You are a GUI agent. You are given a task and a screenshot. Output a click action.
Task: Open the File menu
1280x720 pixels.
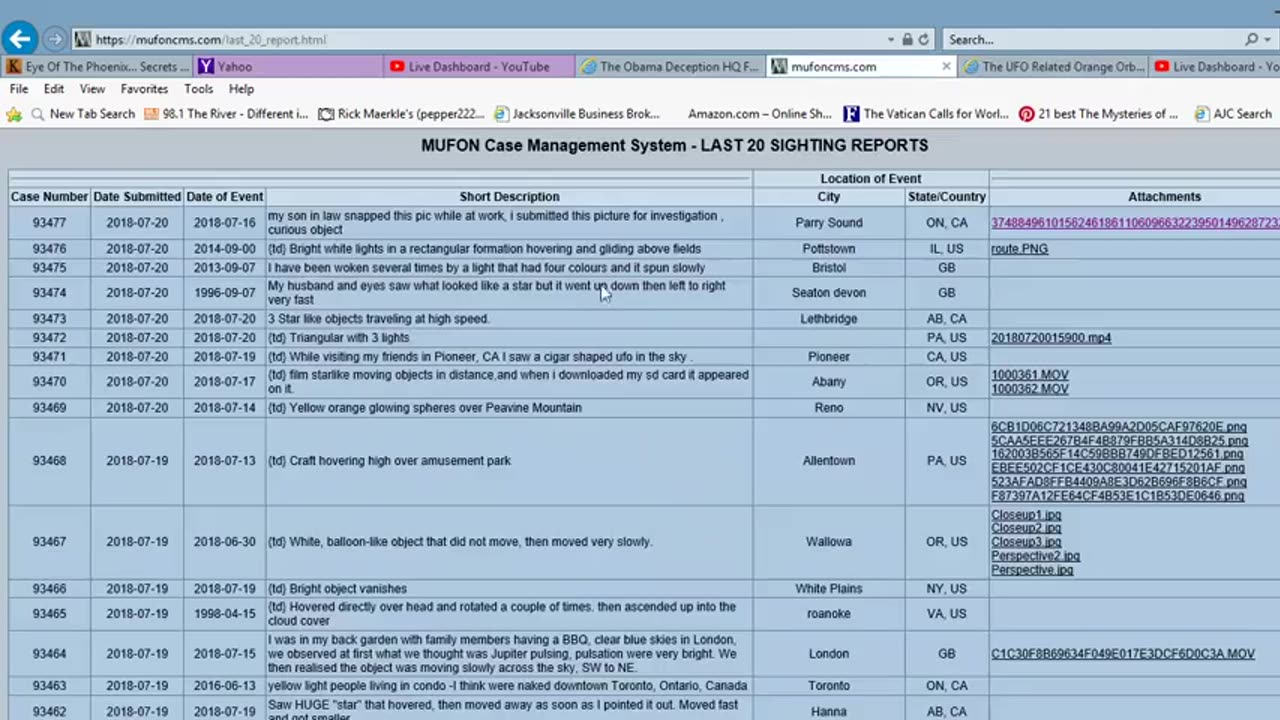(18, 89)
